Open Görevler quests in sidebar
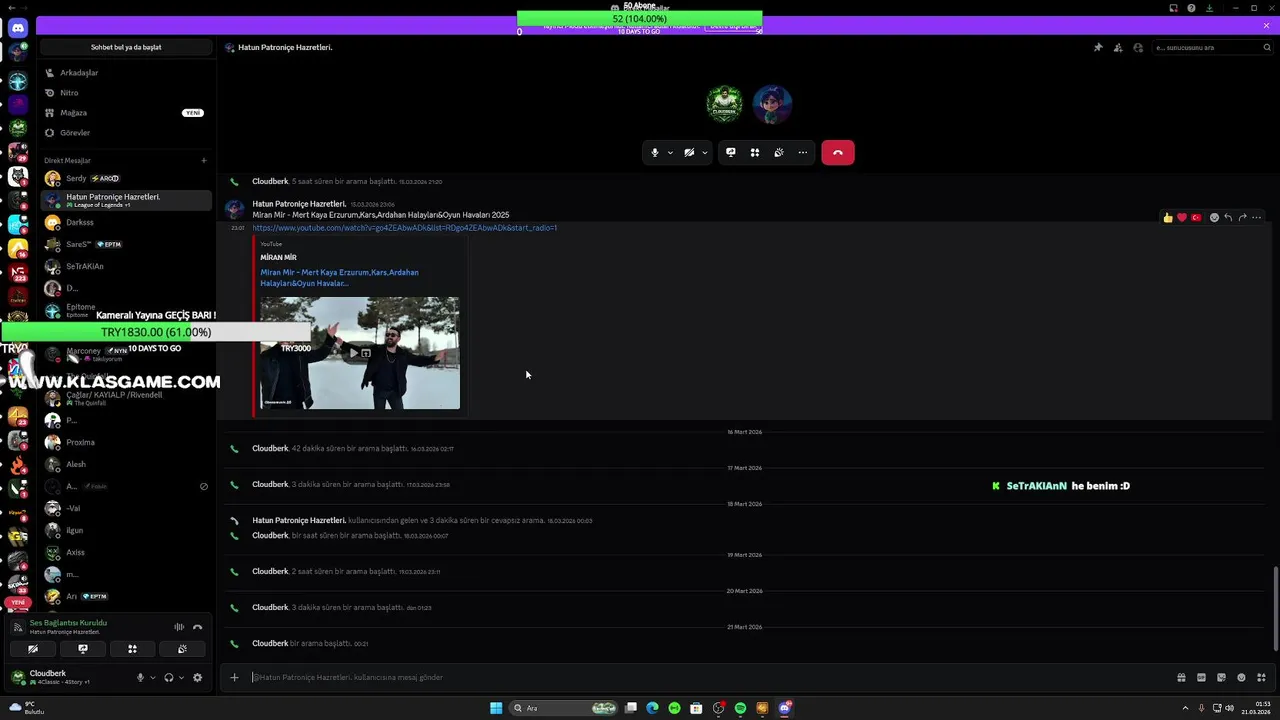 pyautogui.click(x=125, y=133)
